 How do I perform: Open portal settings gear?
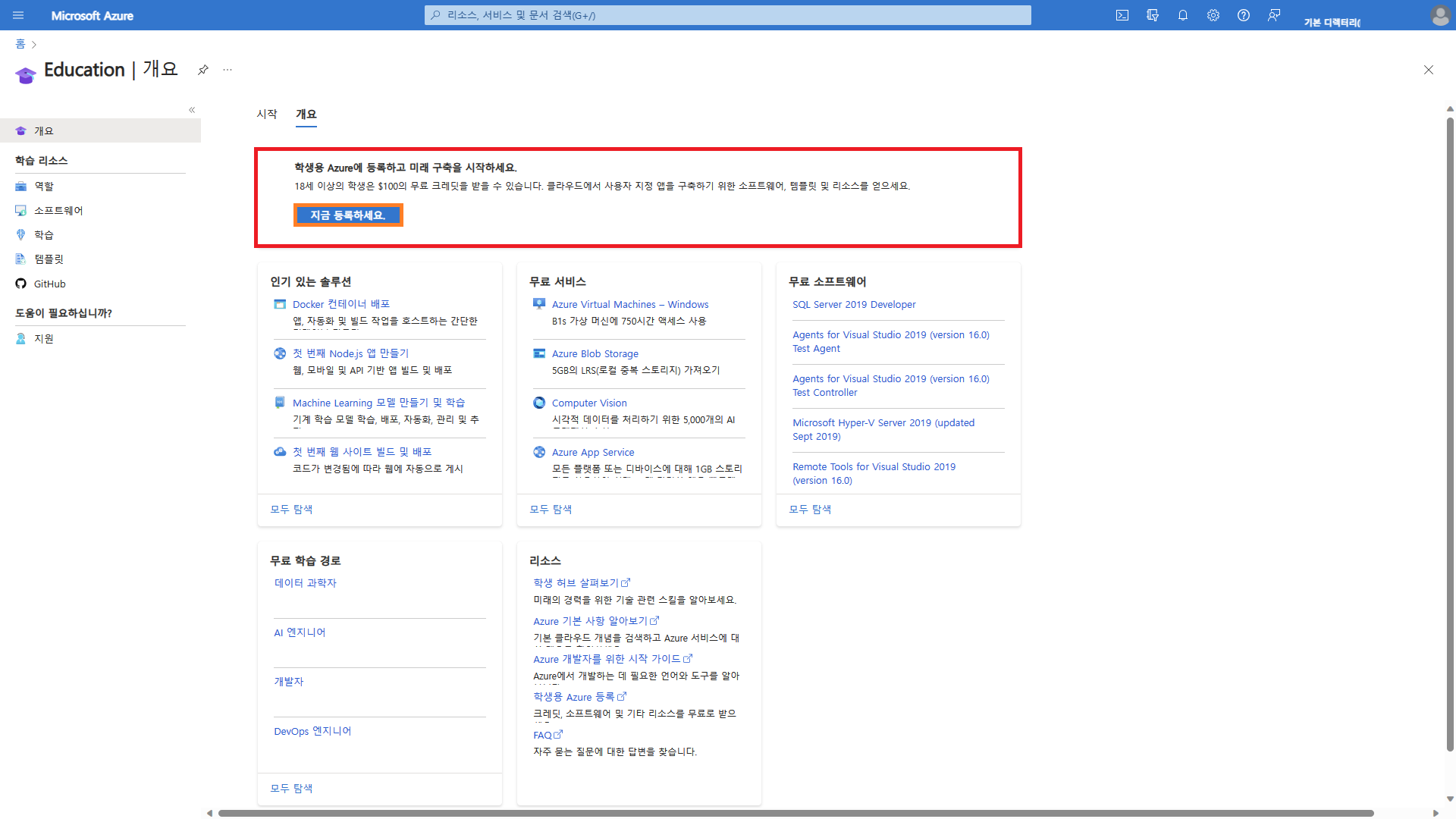1213,15
